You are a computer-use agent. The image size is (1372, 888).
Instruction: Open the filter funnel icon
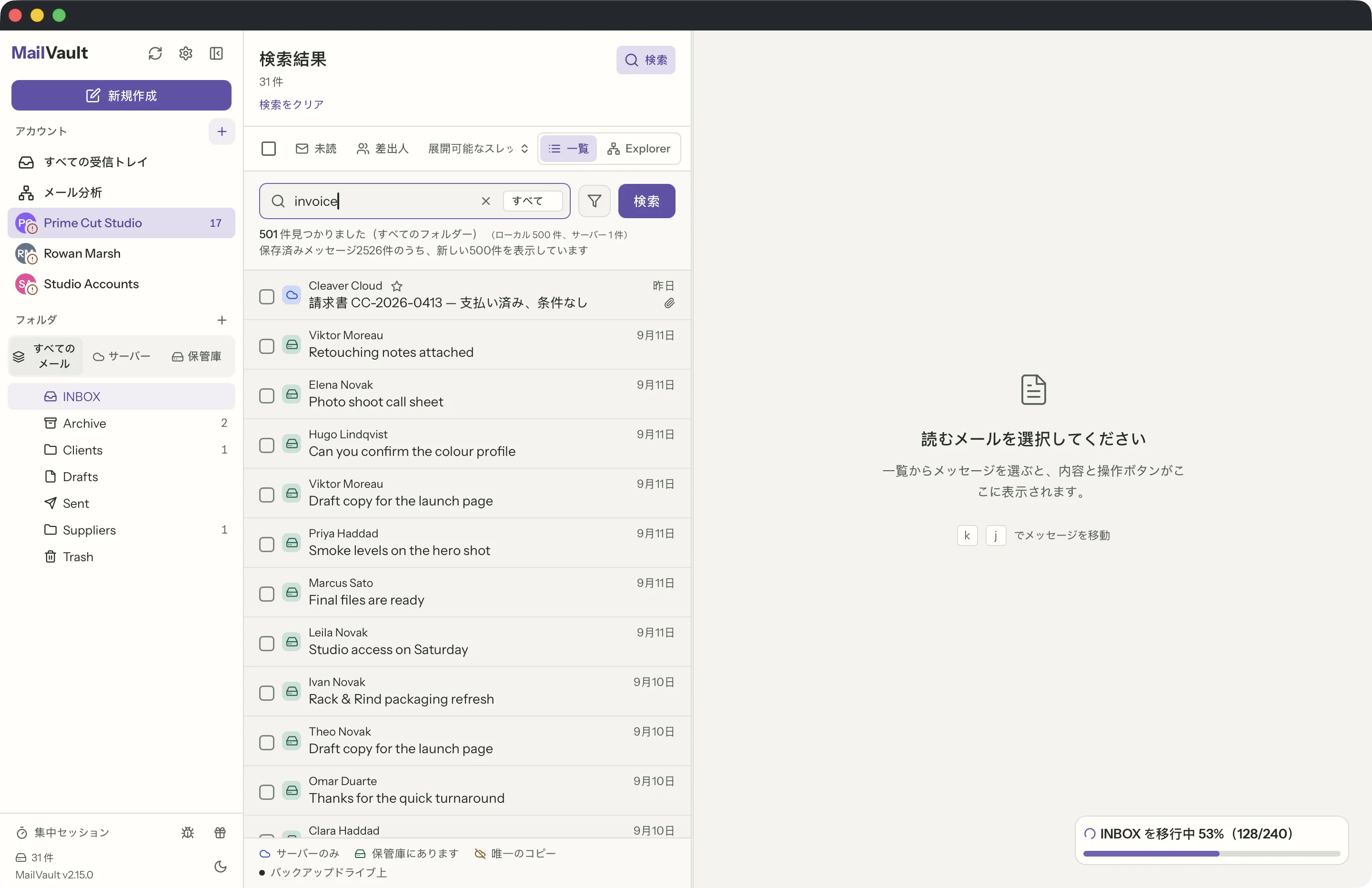(x=595, y=201)
